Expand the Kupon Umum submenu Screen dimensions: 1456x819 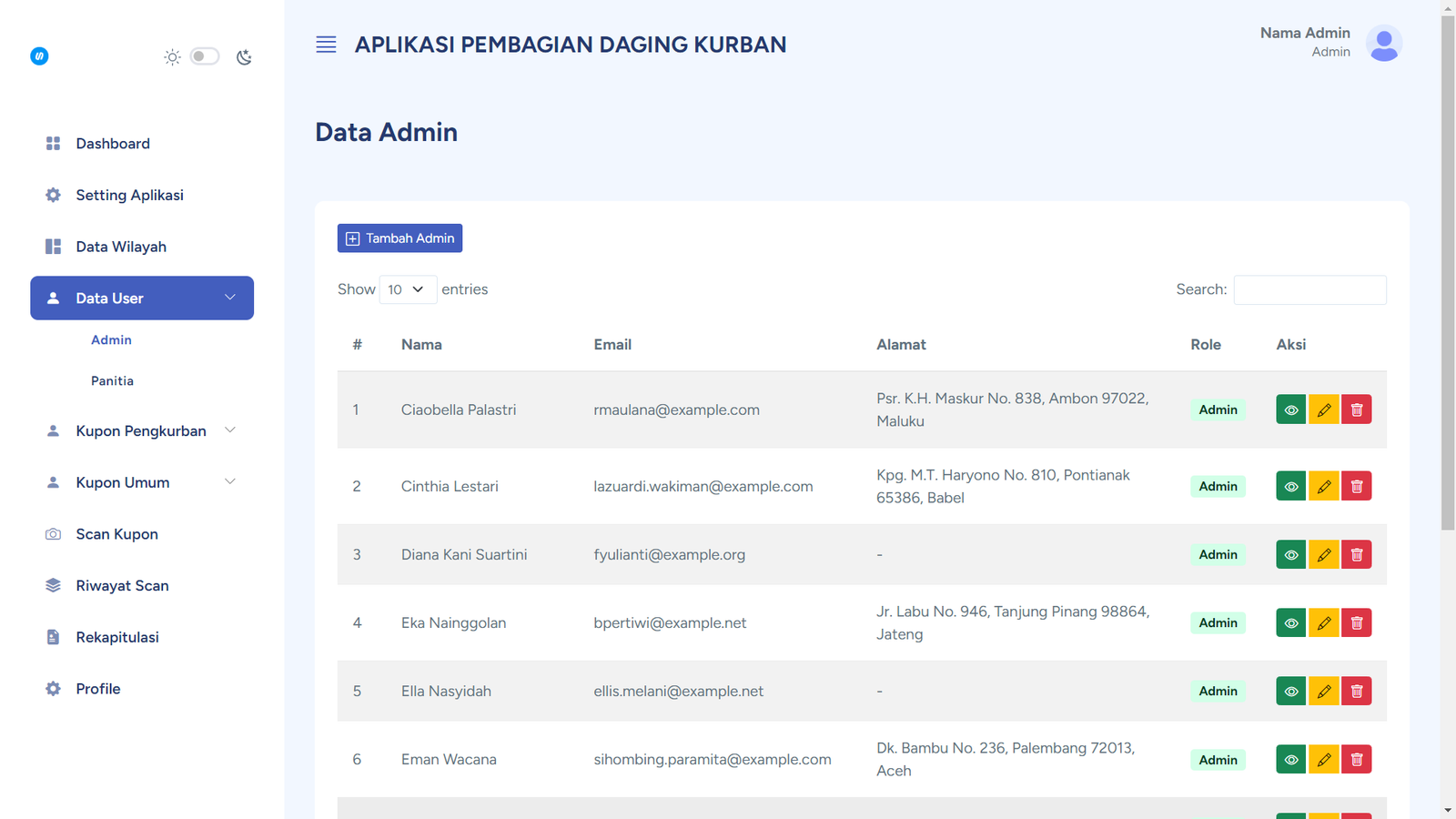141,482
